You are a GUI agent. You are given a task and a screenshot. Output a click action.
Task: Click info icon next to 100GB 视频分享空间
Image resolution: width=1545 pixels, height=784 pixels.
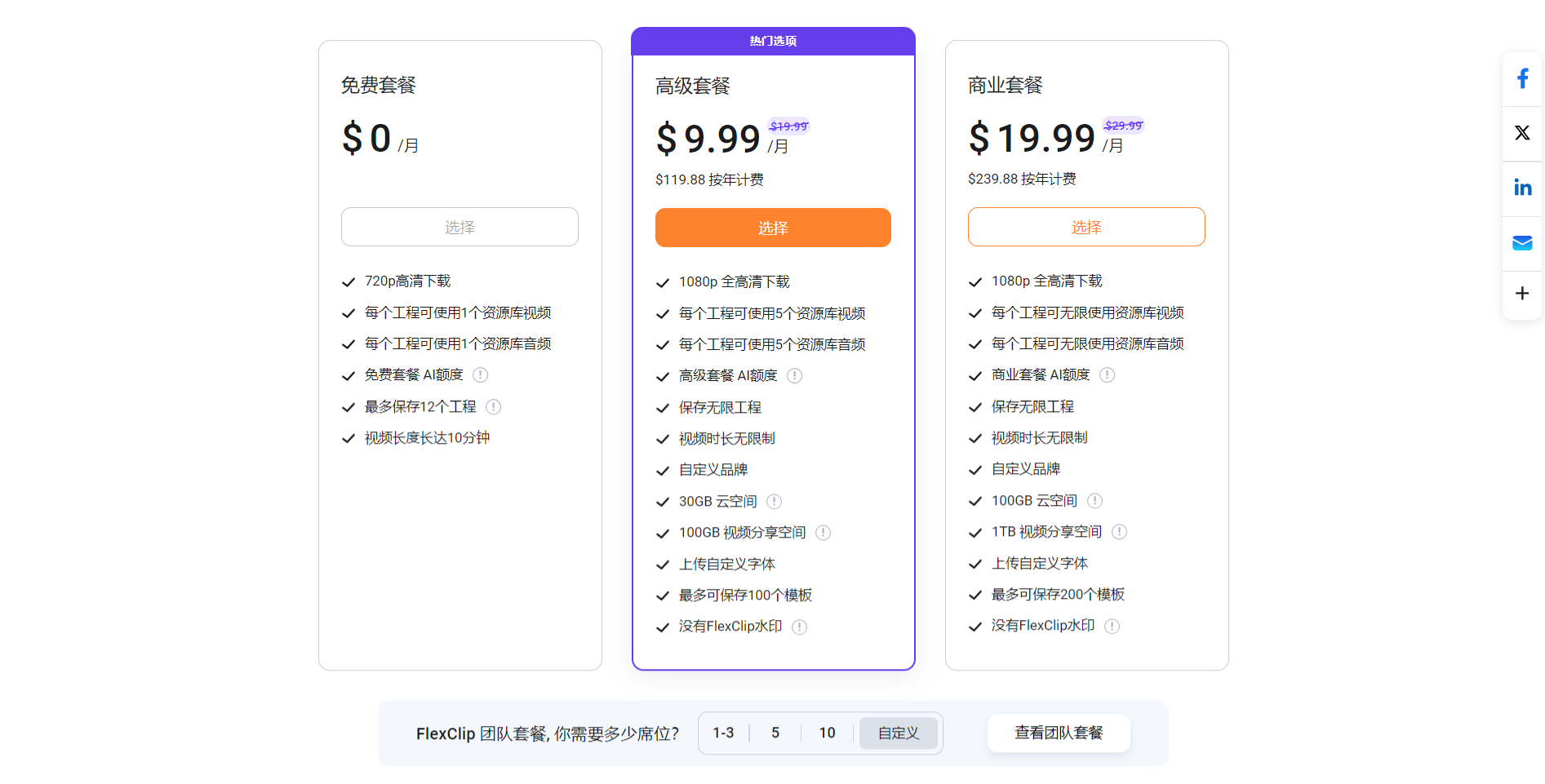824,533
